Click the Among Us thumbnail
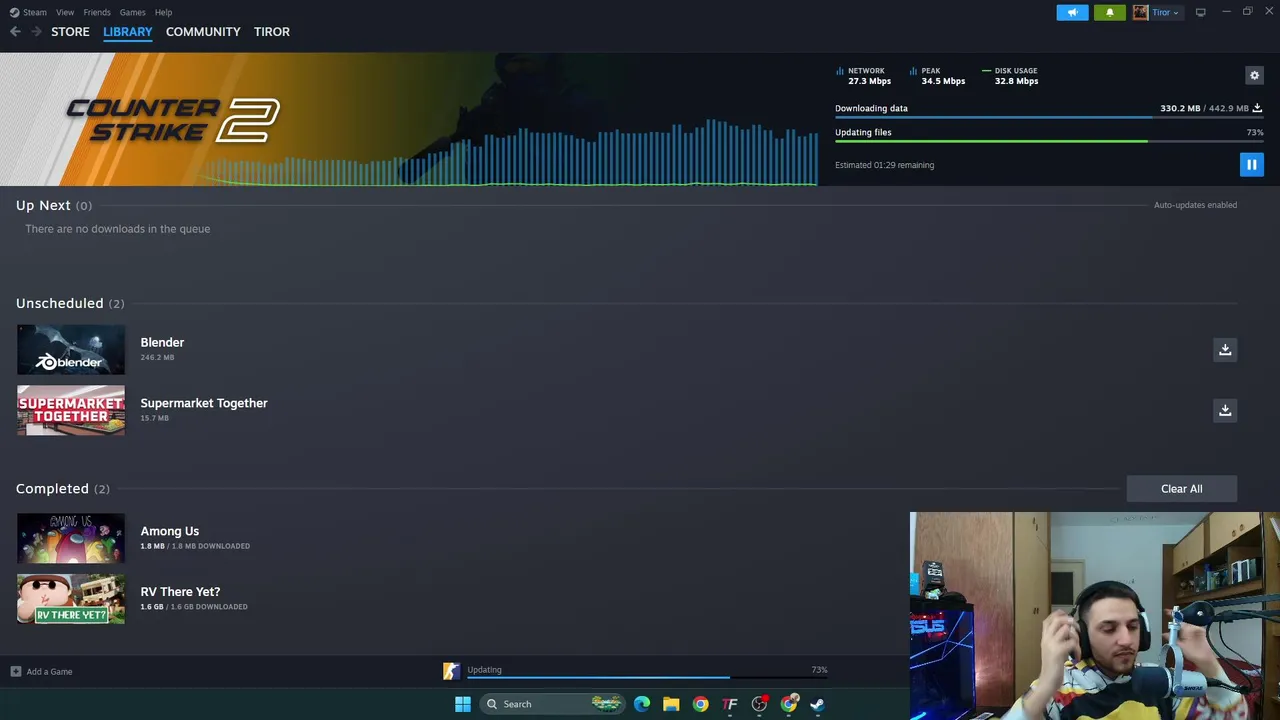 71,538
